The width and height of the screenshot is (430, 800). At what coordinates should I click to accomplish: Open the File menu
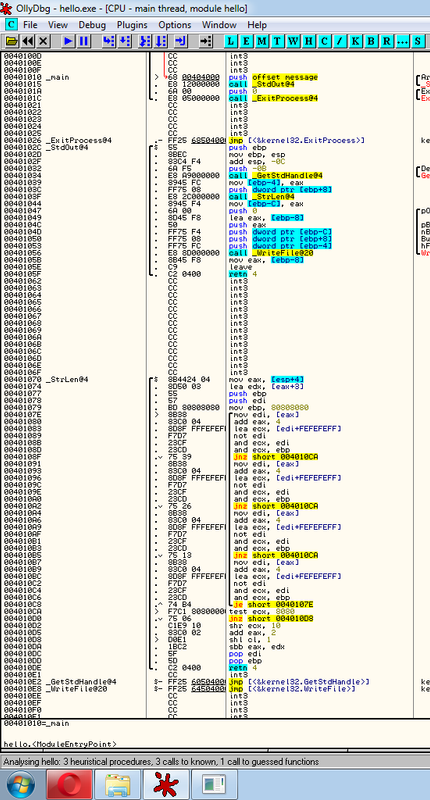[x=30, y=24]
